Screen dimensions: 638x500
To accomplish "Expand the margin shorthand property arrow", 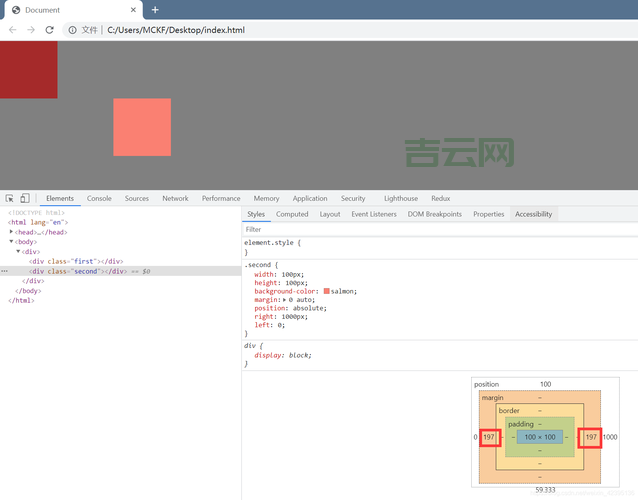I will [285, 300].
